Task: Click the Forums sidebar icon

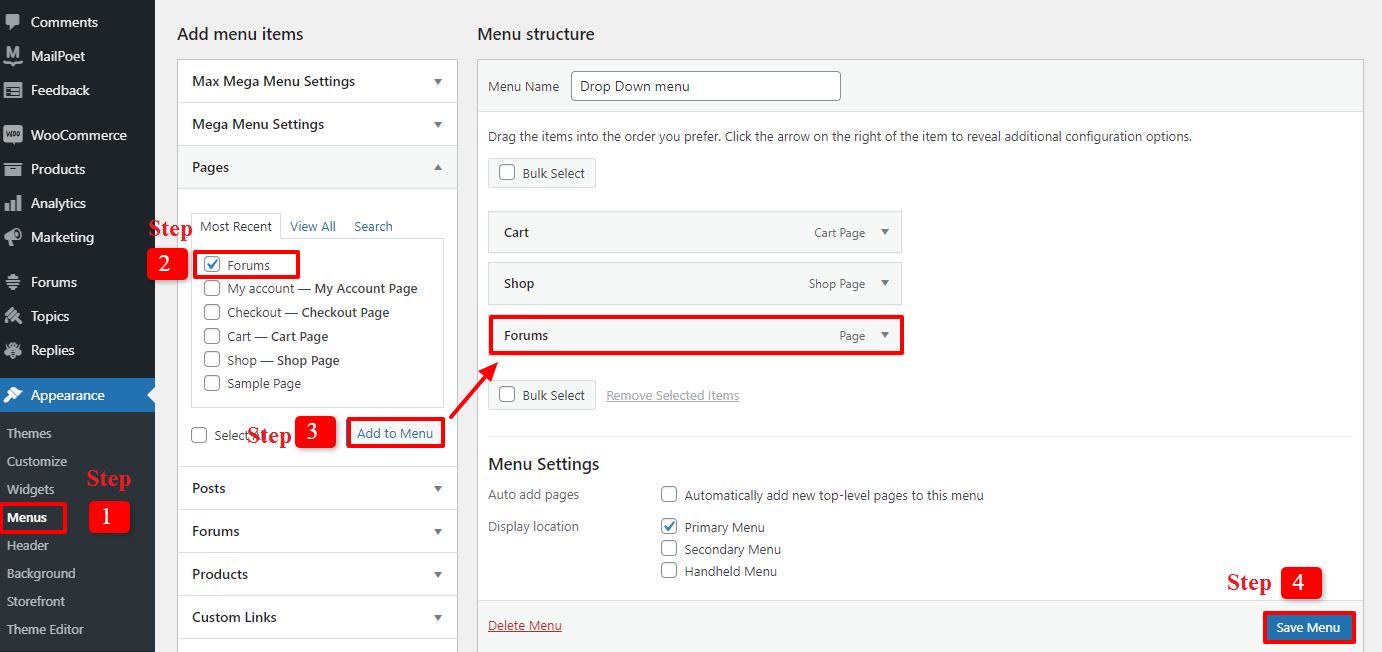Action: (x=13, y=282)
